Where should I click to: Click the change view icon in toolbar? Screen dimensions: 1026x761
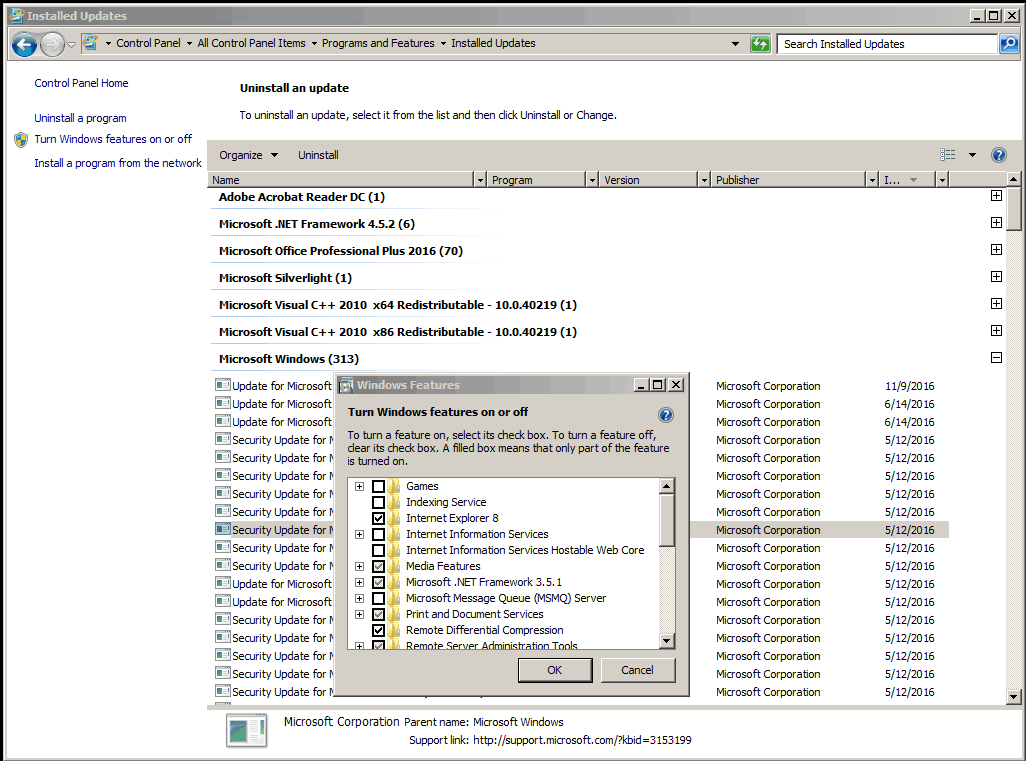pyautogui.click(x=947, y=155)
